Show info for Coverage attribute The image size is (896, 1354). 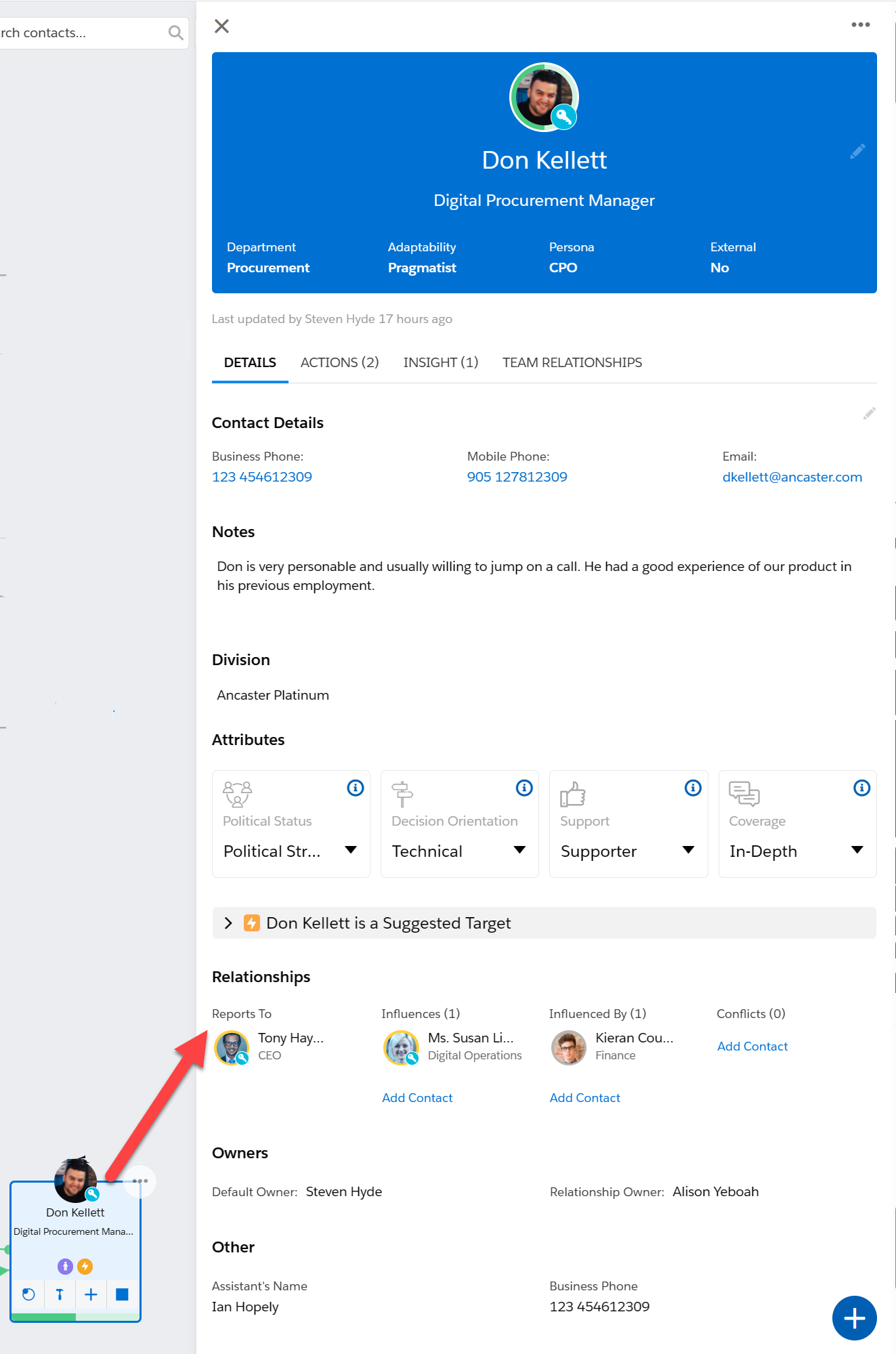tap(861, 788)
